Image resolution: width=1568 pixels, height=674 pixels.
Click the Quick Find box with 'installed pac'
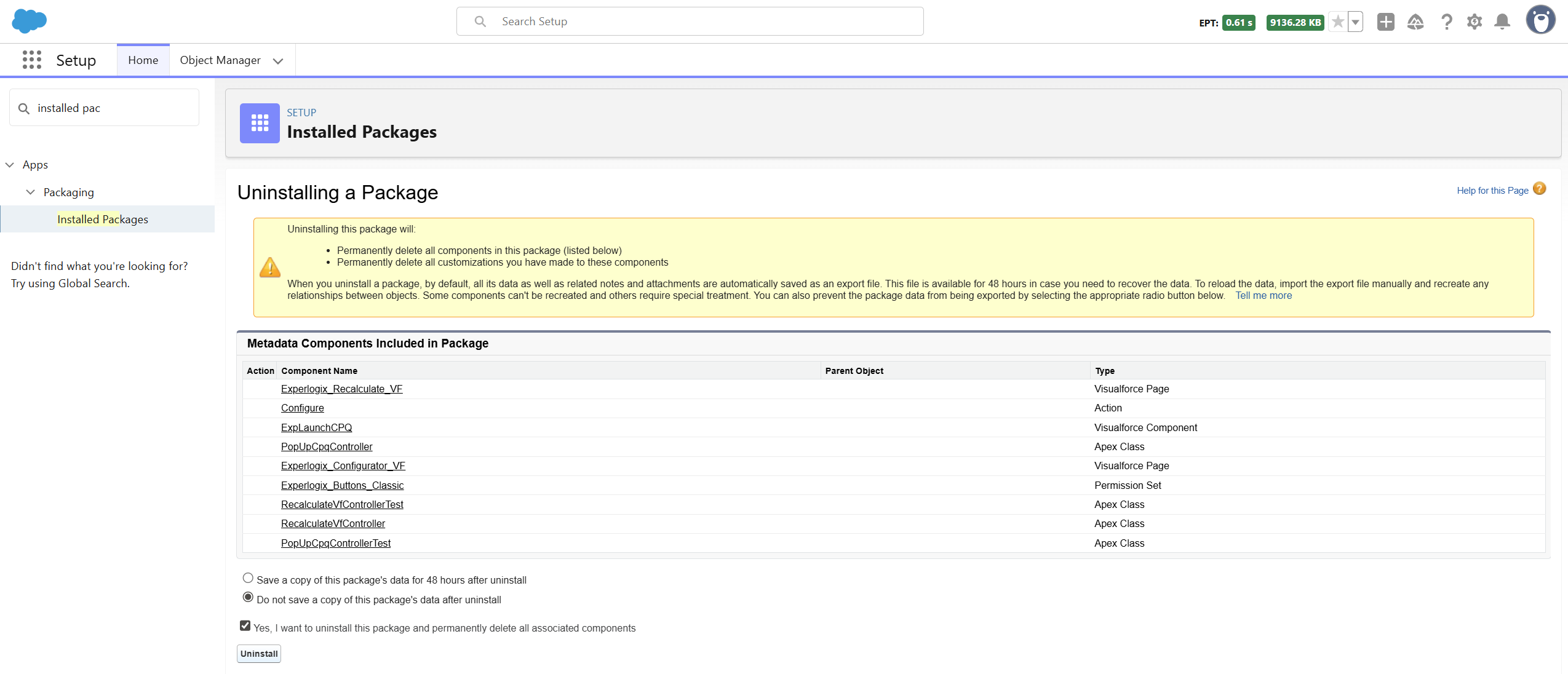pyautogui.click(x=104, y=108)
